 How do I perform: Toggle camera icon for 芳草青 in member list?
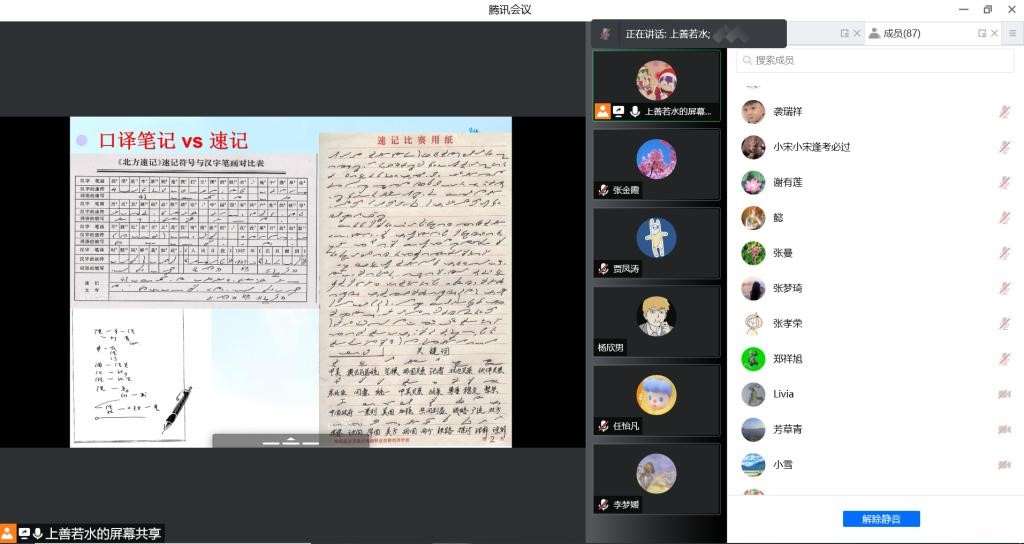coord(1004,429)
